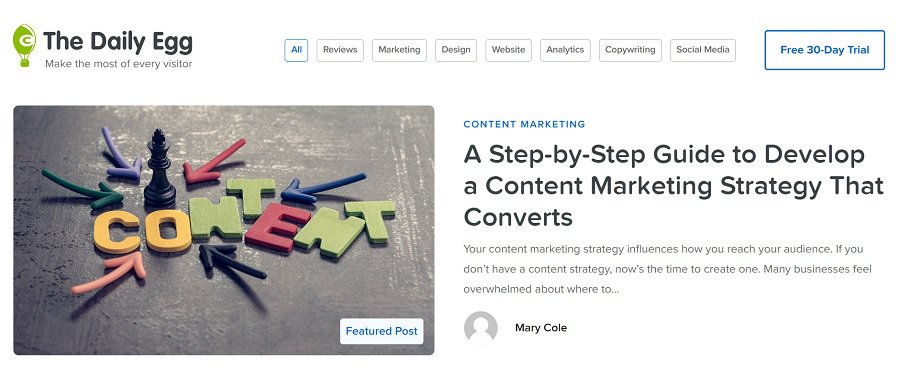Screen dimensions: 900x381
Task: Open the Analytics category
Action: [x=565, y=50]
